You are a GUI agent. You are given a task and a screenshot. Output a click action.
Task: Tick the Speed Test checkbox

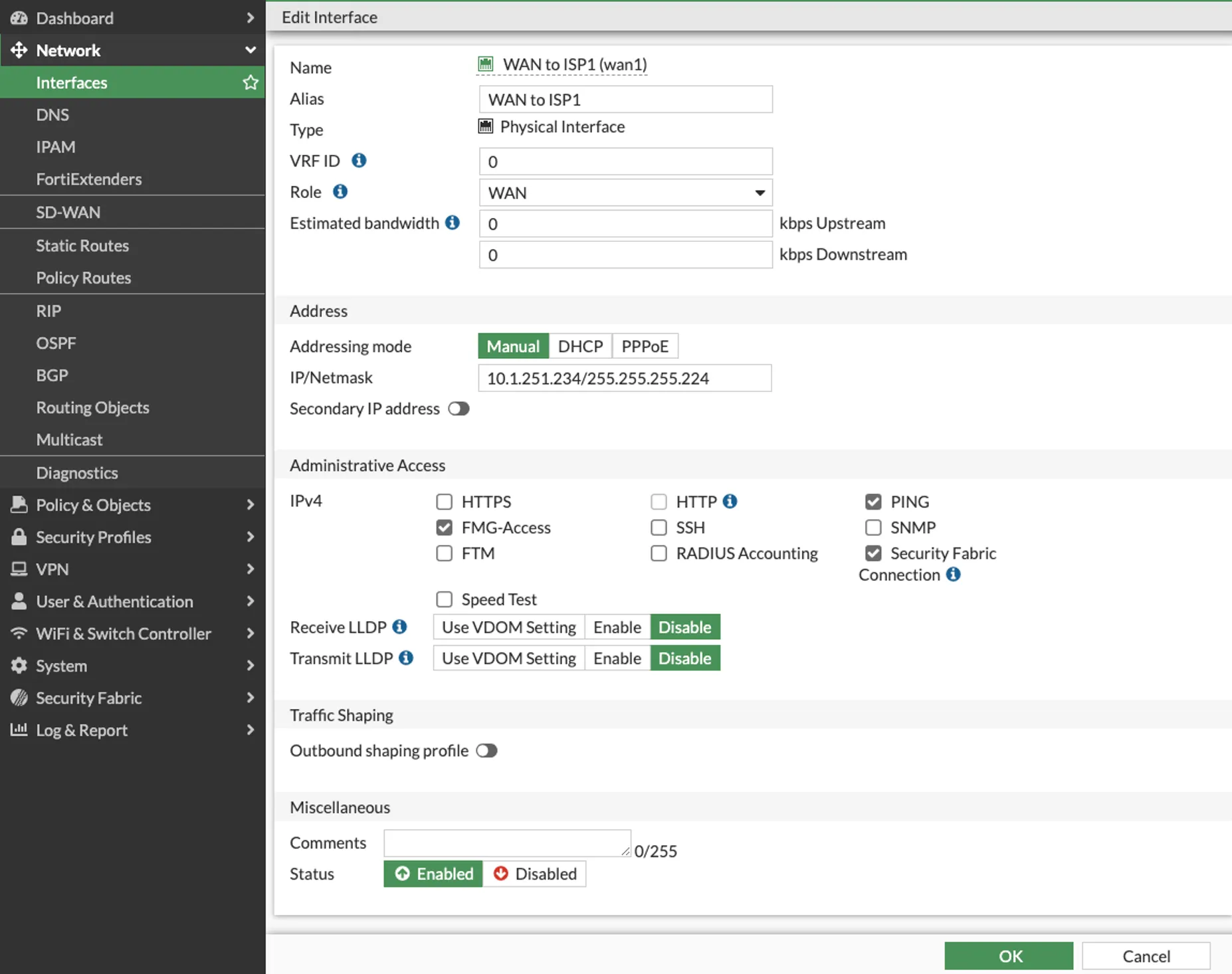[445, 599]
